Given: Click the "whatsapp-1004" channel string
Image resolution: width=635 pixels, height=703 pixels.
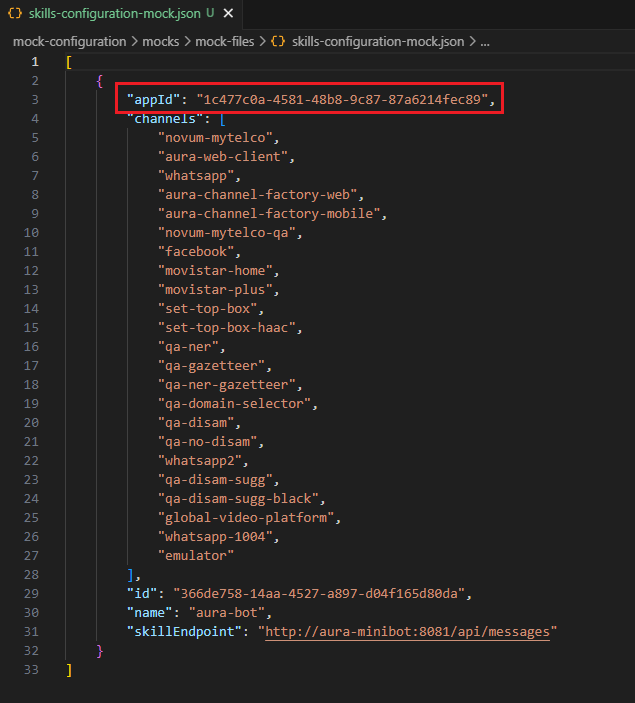Looking at the screenshot, I should pos(215,537).
